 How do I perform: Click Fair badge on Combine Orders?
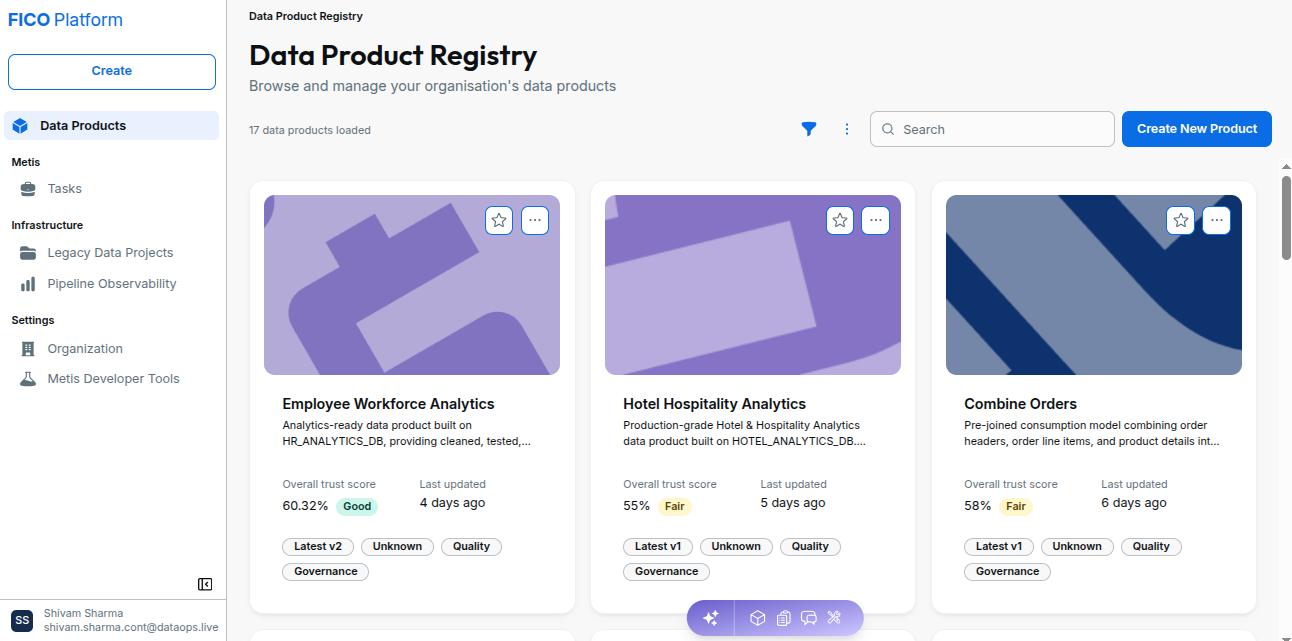point(1016,506)
